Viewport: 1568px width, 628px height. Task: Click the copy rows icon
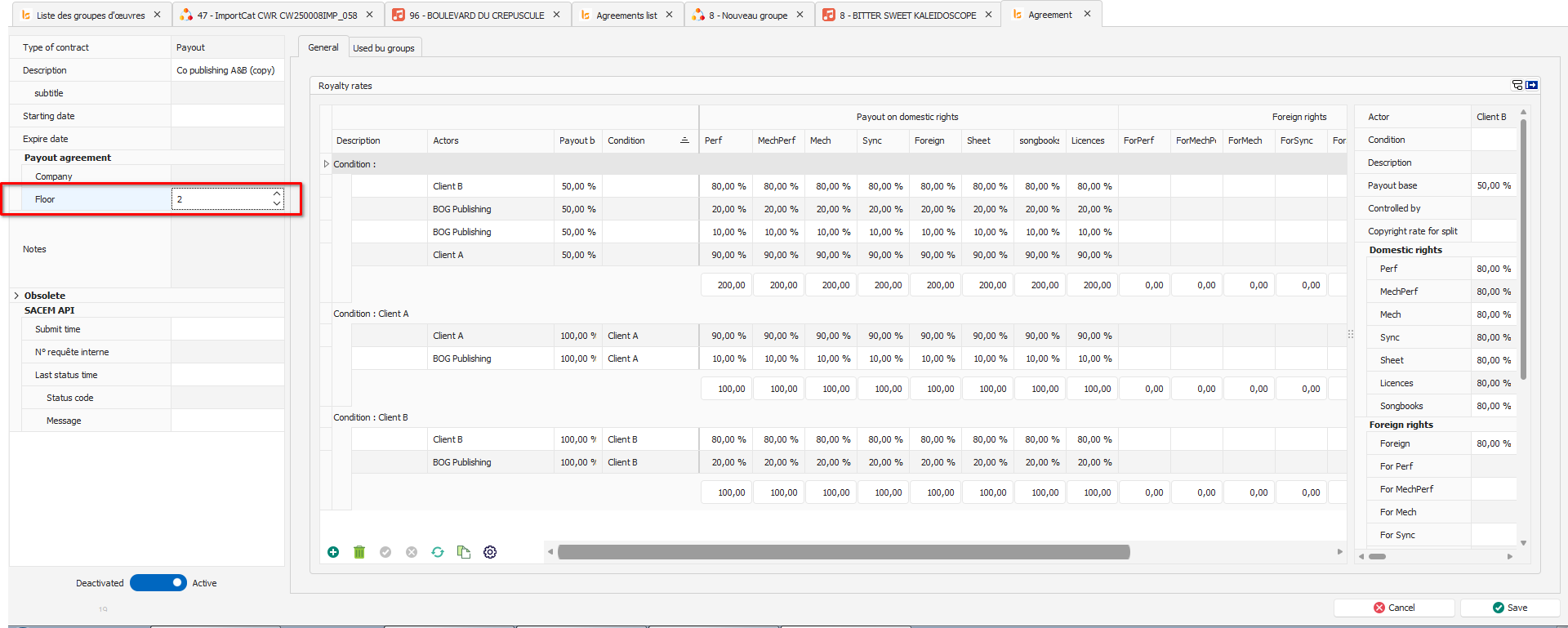464,552
